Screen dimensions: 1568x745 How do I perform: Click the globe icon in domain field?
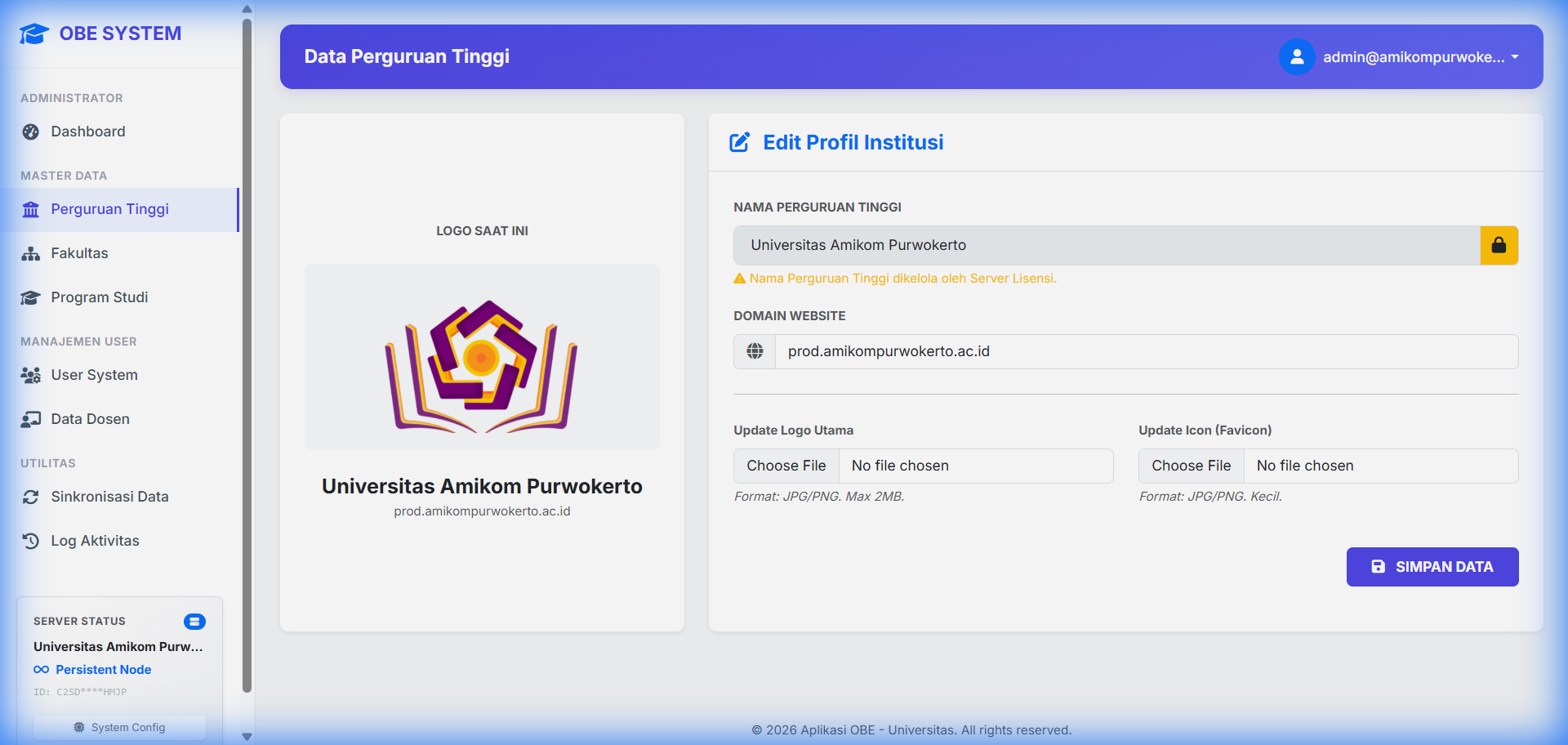click(x=755, y=351)
